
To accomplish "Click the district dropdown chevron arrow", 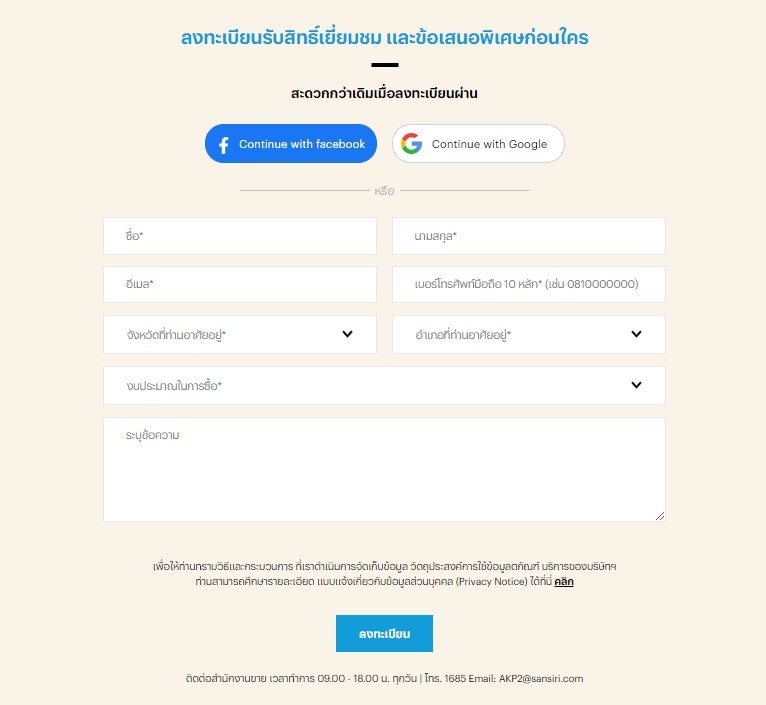I will click(x=636, y=334).
